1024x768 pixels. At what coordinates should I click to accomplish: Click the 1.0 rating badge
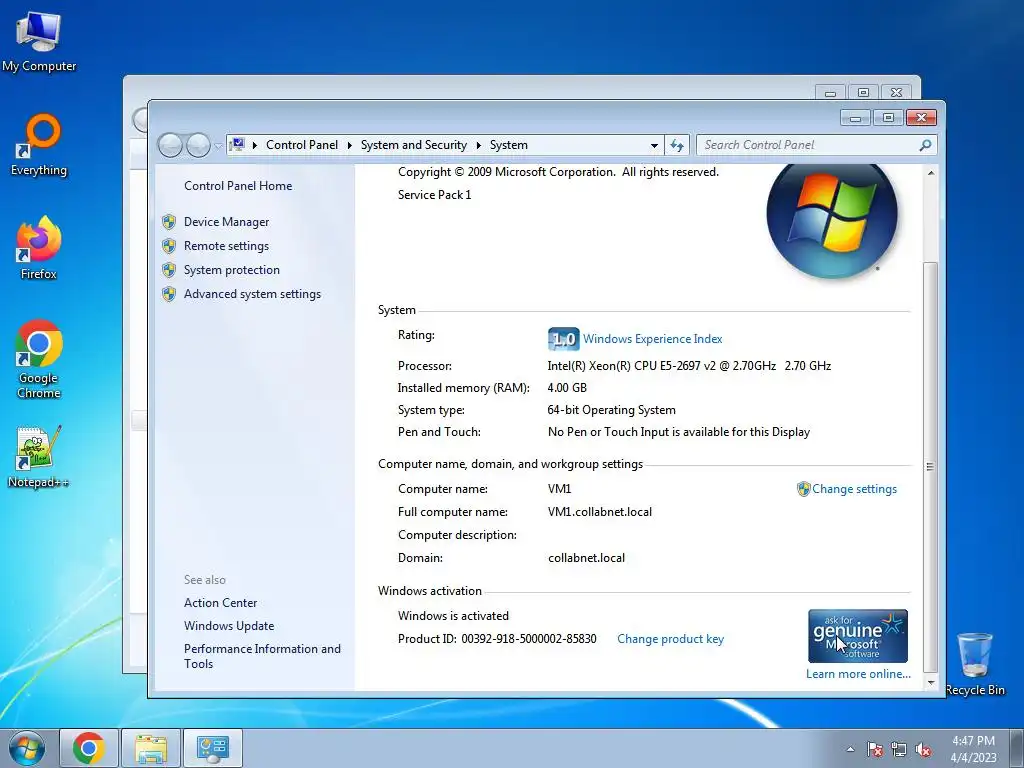pyautogui.click(x=564, y=339)
